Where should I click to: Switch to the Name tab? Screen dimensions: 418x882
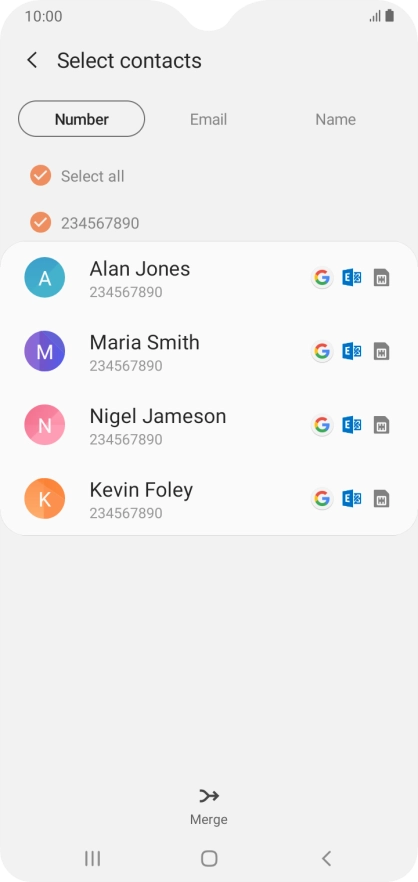335,119
